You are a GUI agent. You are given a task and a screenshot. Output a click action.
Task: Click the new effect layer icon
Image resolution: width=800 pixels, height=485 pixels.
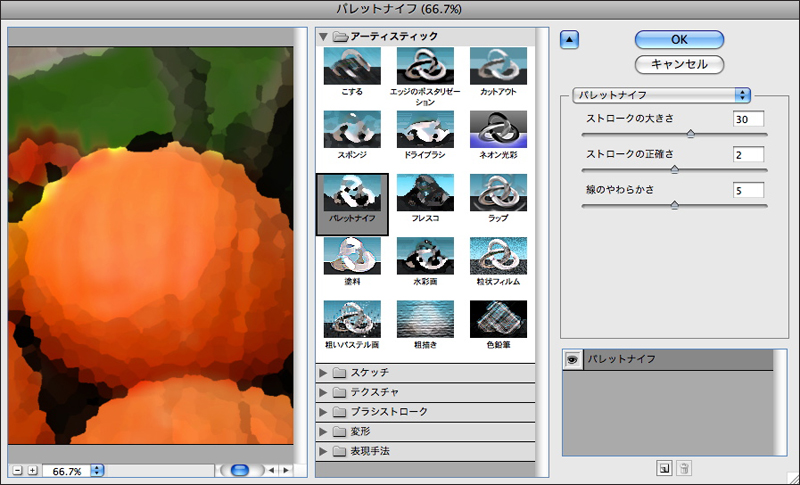coord(664,468)
